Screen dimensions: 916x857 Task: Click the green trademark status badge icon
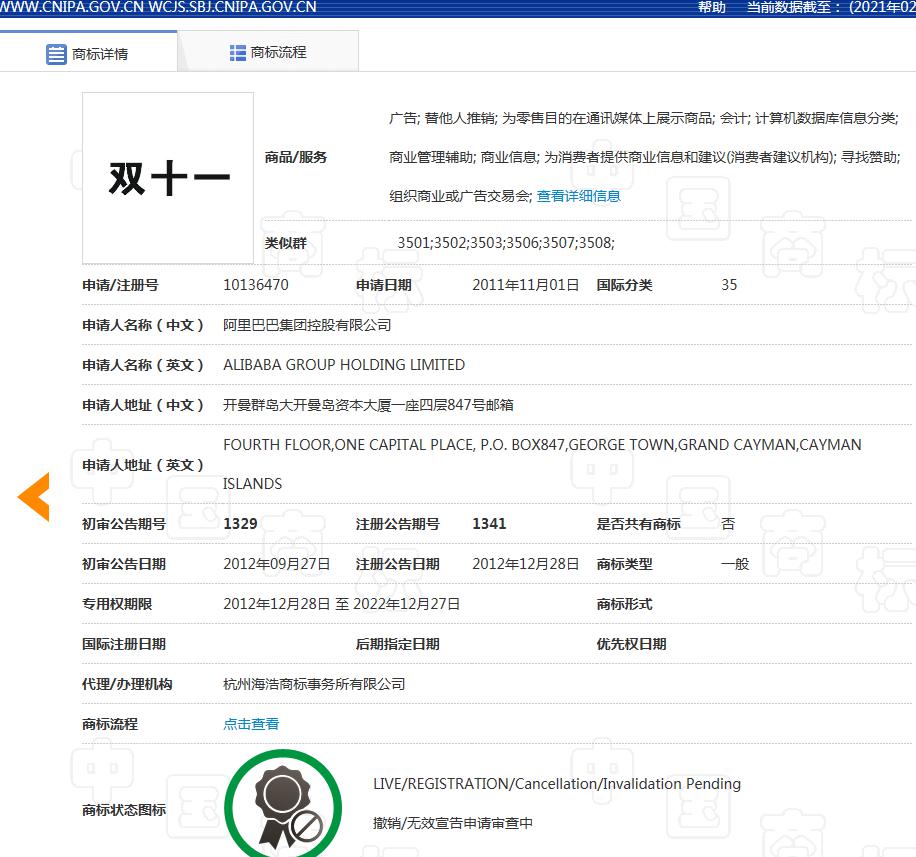pyautogui.click(x=283, y=804)
